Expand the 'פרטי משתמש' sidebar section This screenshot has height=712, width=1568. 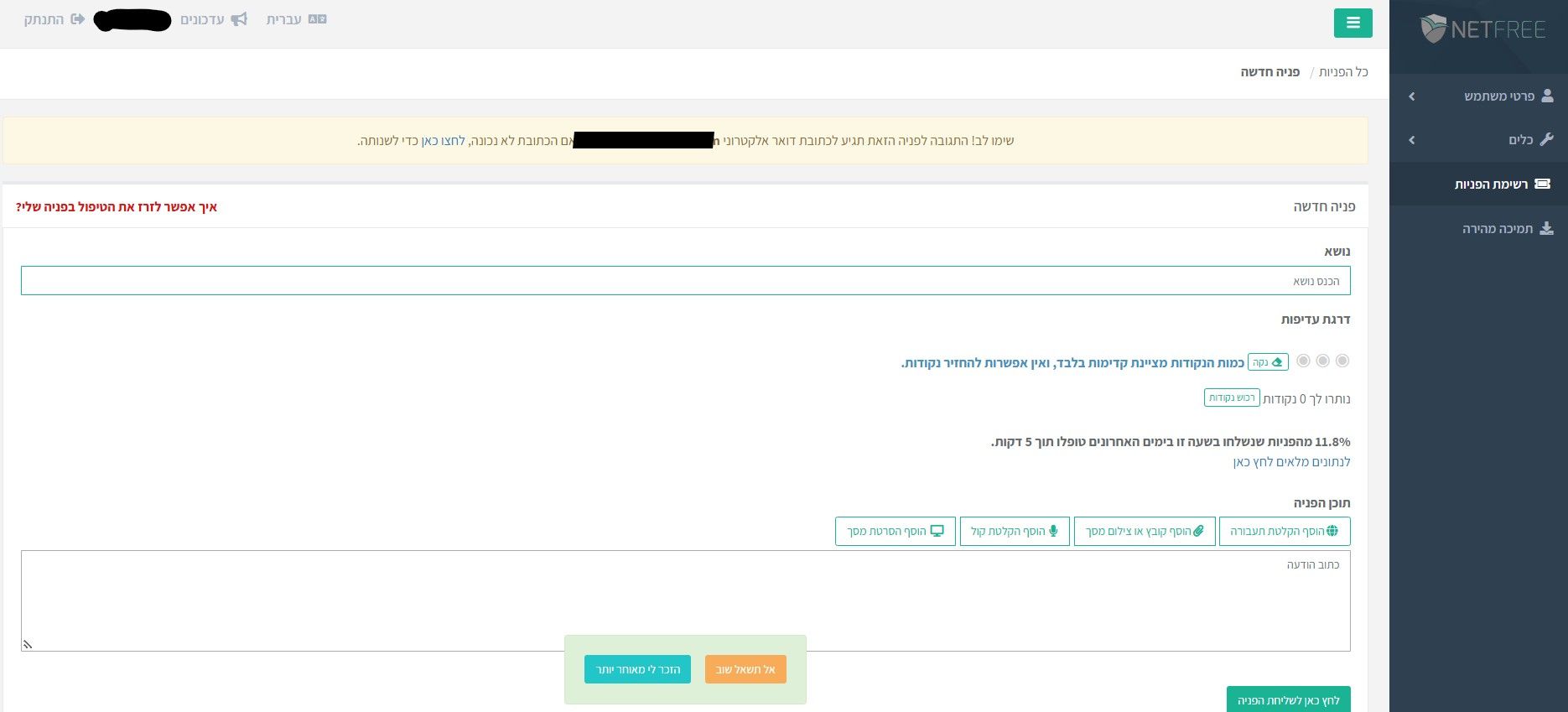(x=1478, y=96)
